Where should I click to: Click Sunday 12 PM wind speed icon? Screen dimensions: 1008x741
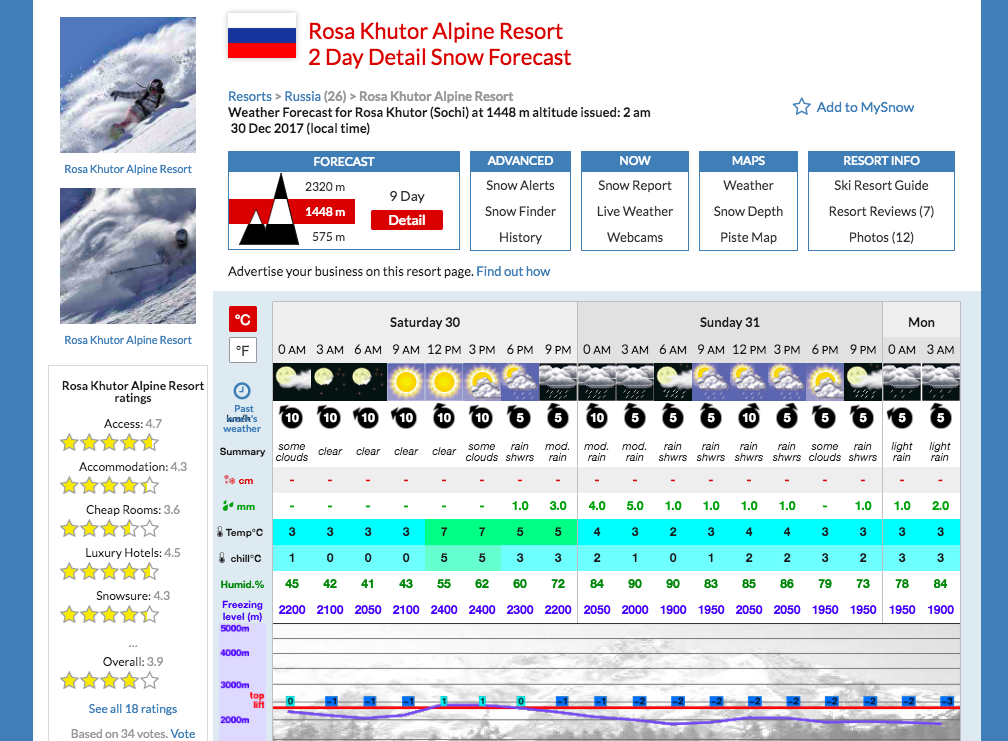pyautogui.click(x=749, y=417)
